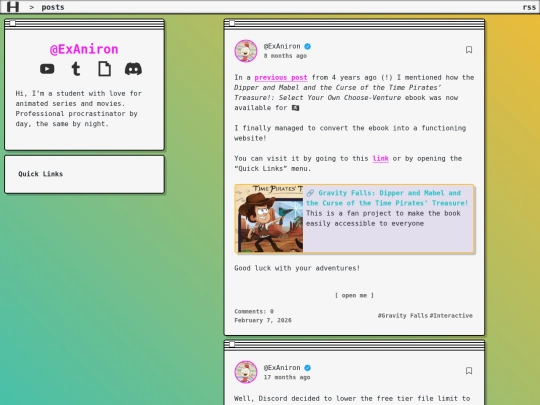
Task: Expand the Quick Links menu
Action: click(41, 174)
